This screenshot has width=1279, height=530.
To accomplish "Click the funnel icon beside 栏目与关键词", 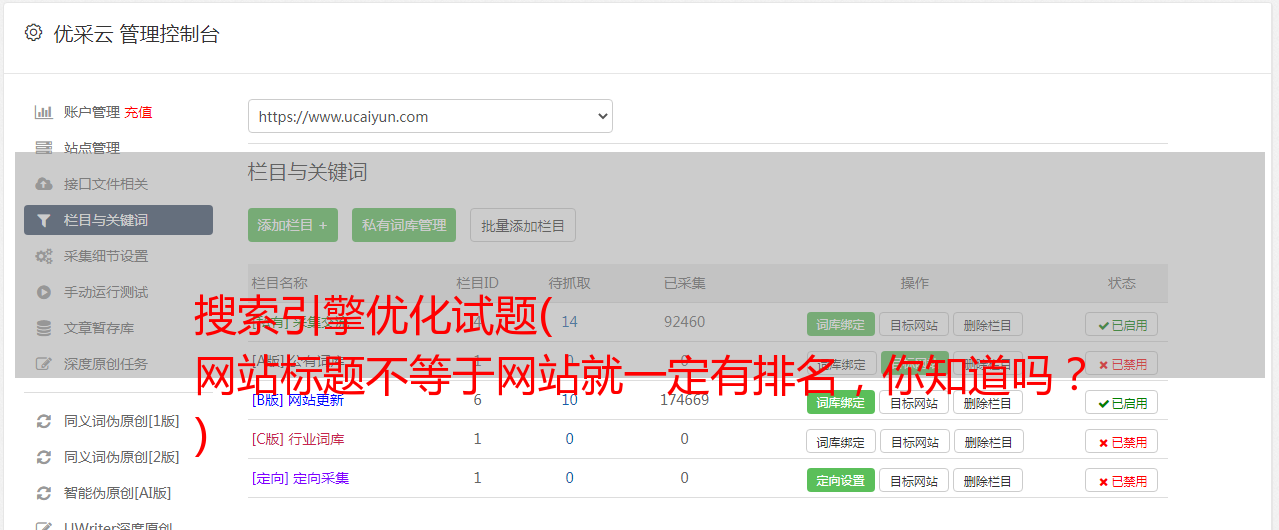I will 43,220.
